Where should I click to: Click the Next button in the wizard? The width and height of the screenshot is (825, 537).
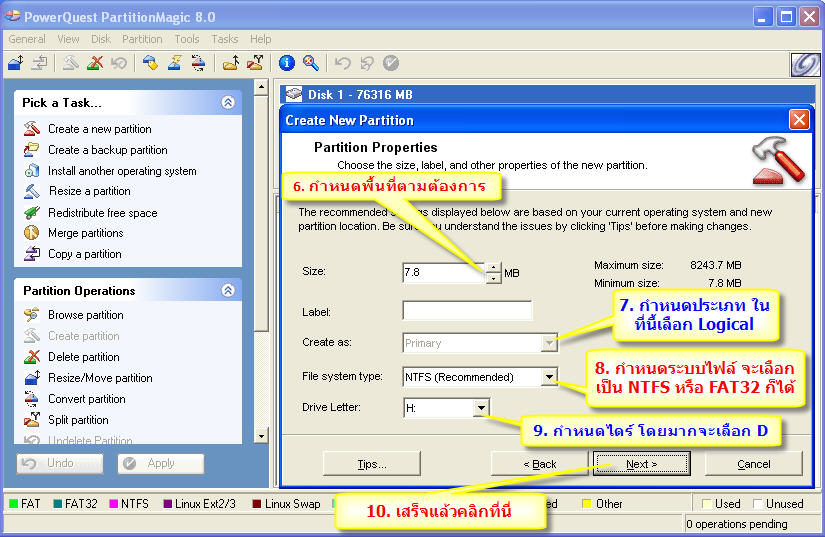(x=641, y=464)
